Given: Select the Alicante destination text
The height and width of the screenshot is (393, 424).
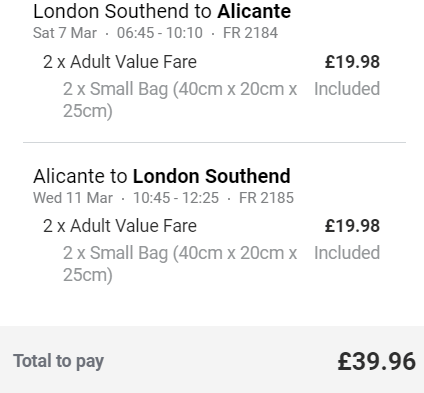Looking at the screenshot, I should 254,11.
